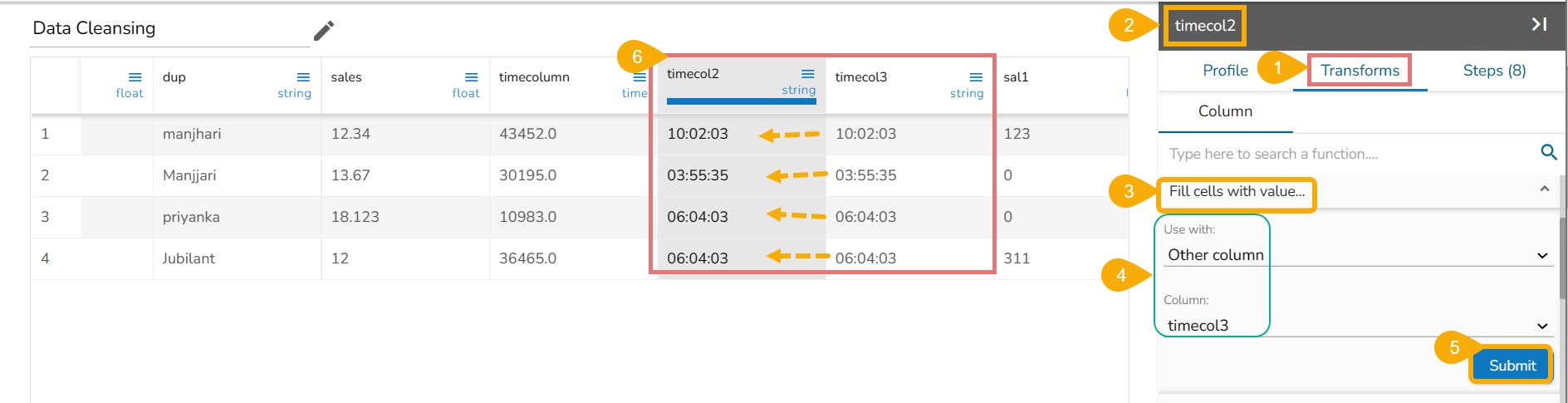Select the Column sub-tab
The height and width of the screenshot is (403, 1568).
1225,111
